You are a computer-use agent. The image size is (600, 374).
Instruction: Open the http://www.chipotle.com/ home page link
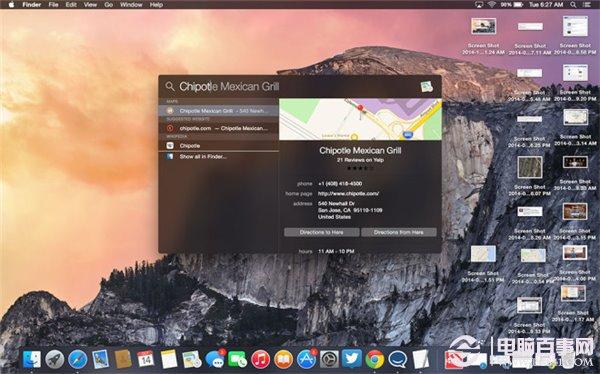tap(349, 194)
